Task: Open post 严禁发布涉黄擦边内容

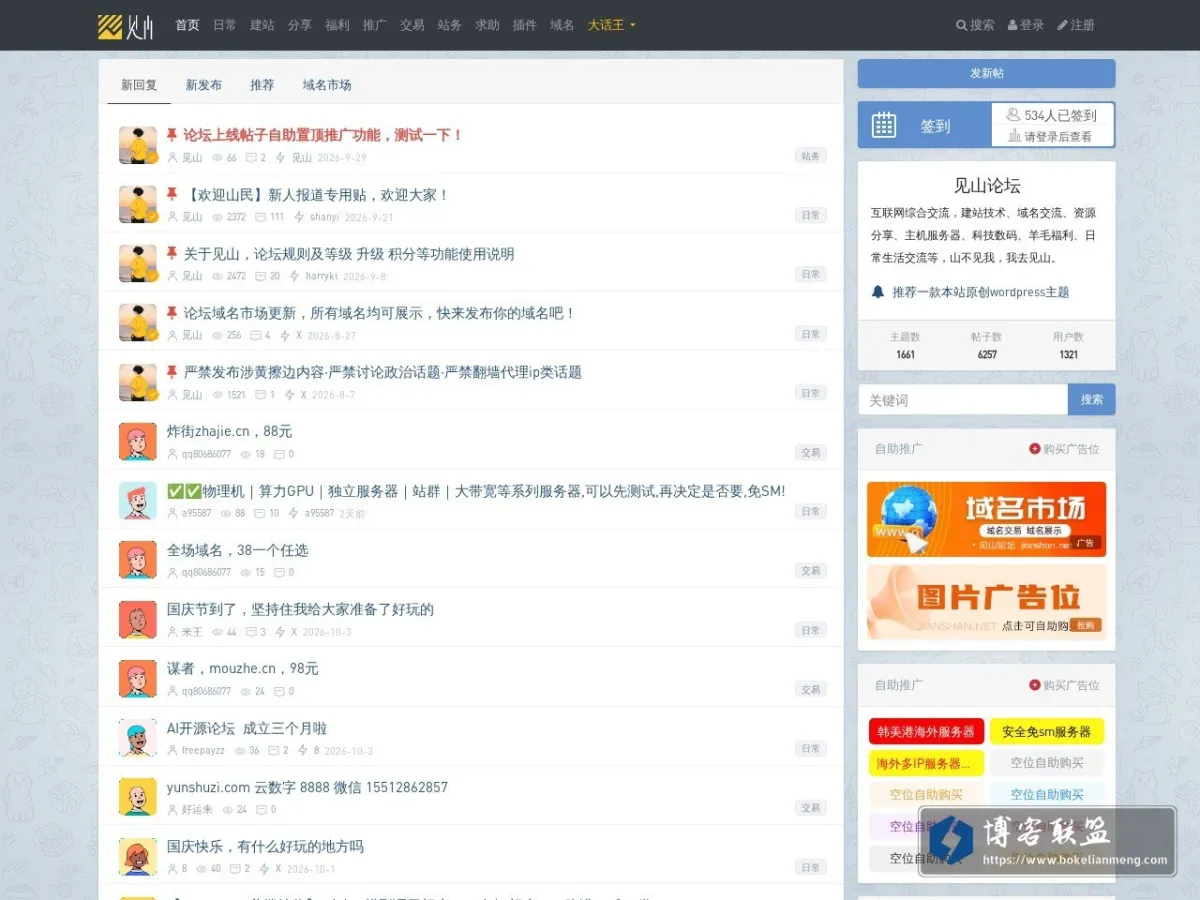Action: (x=383, y=372)
